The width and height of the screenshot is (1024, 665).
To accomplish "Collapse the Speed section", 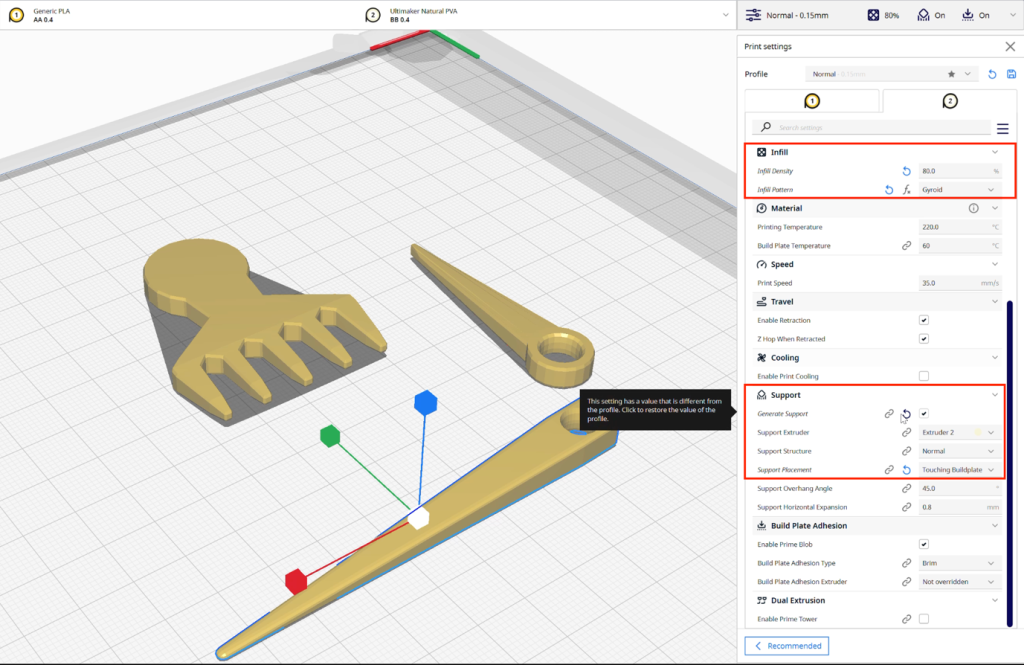I will [x=995, y=265].
